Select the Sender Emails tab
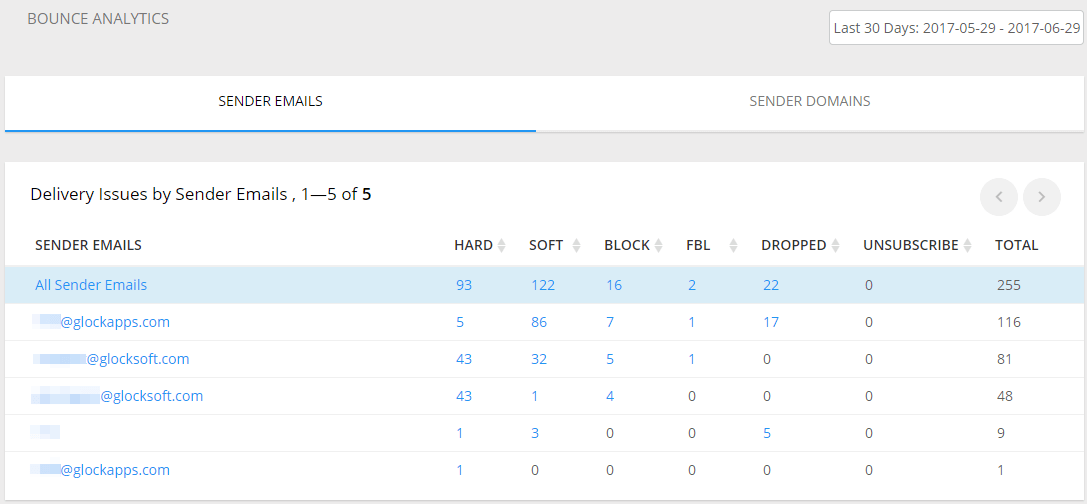 pos(270,101)
